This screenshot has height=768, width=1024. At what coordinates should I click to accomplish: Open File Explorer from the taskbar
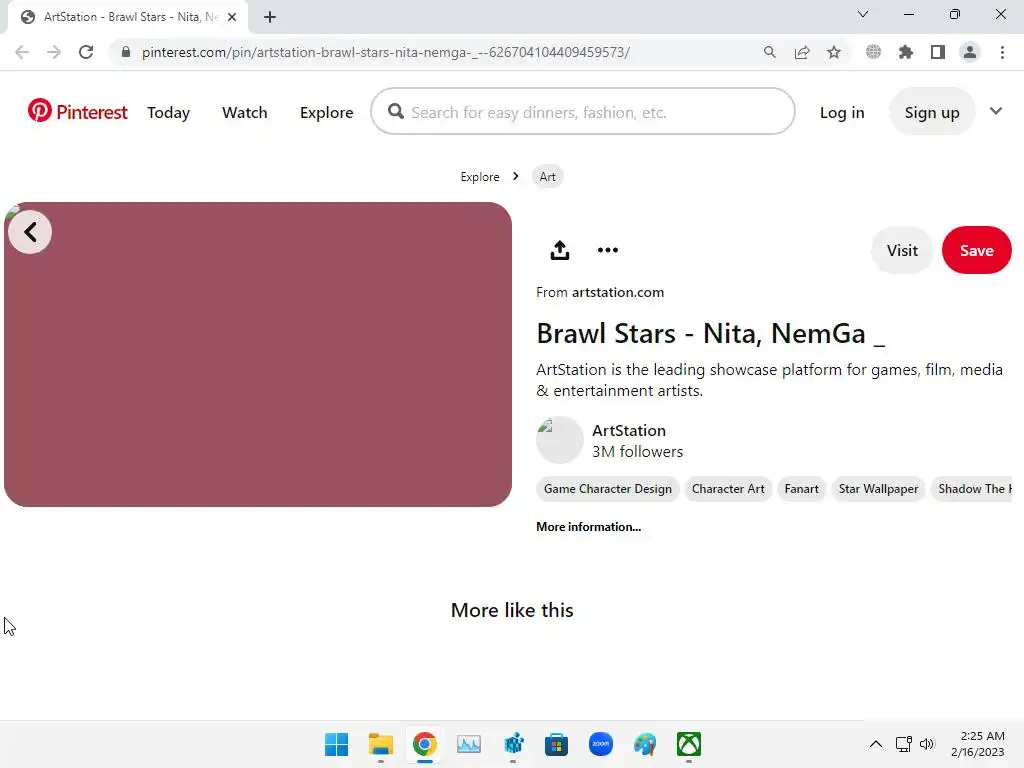click(x=381, y=744)
